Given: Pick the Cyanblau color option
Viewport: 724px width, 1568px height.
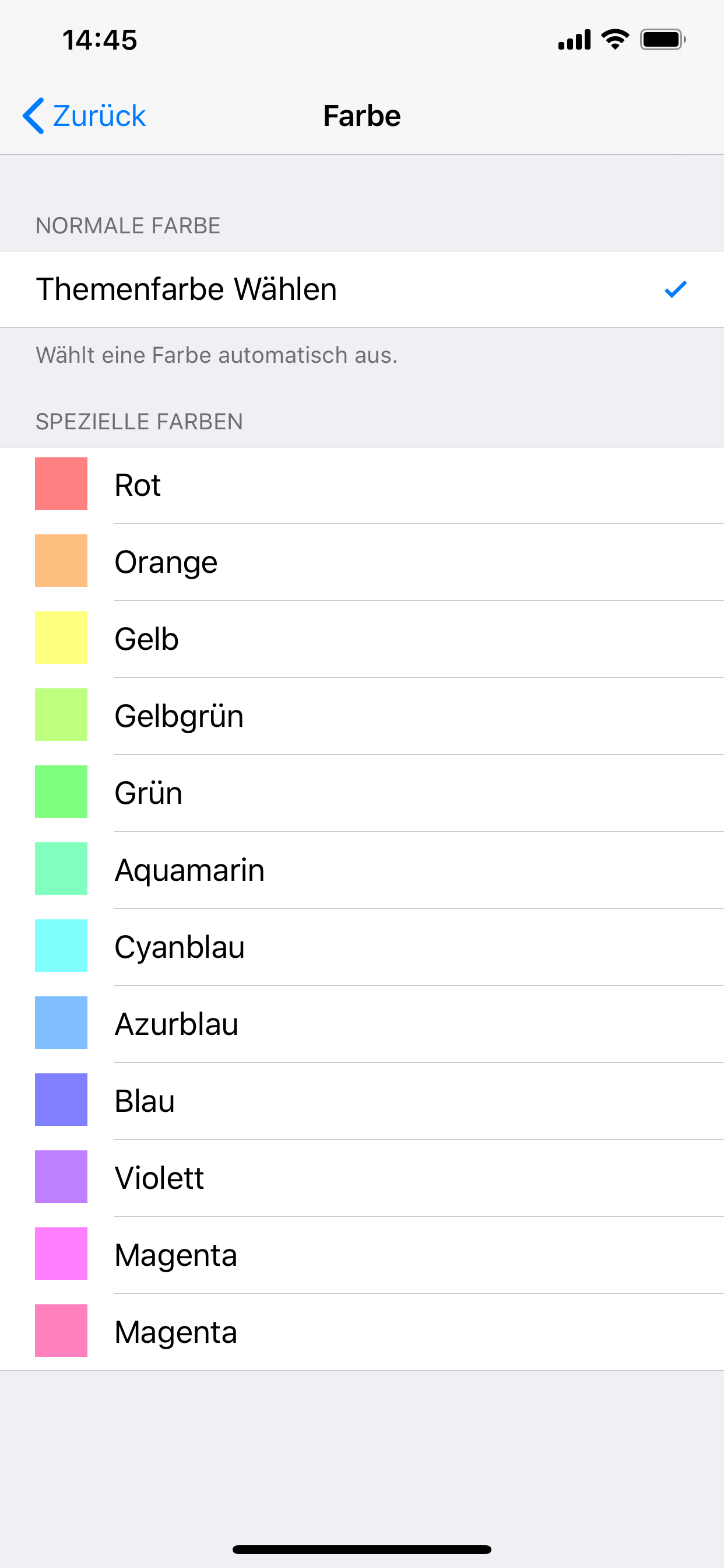Looking at the screenshot, I should 61,946.
